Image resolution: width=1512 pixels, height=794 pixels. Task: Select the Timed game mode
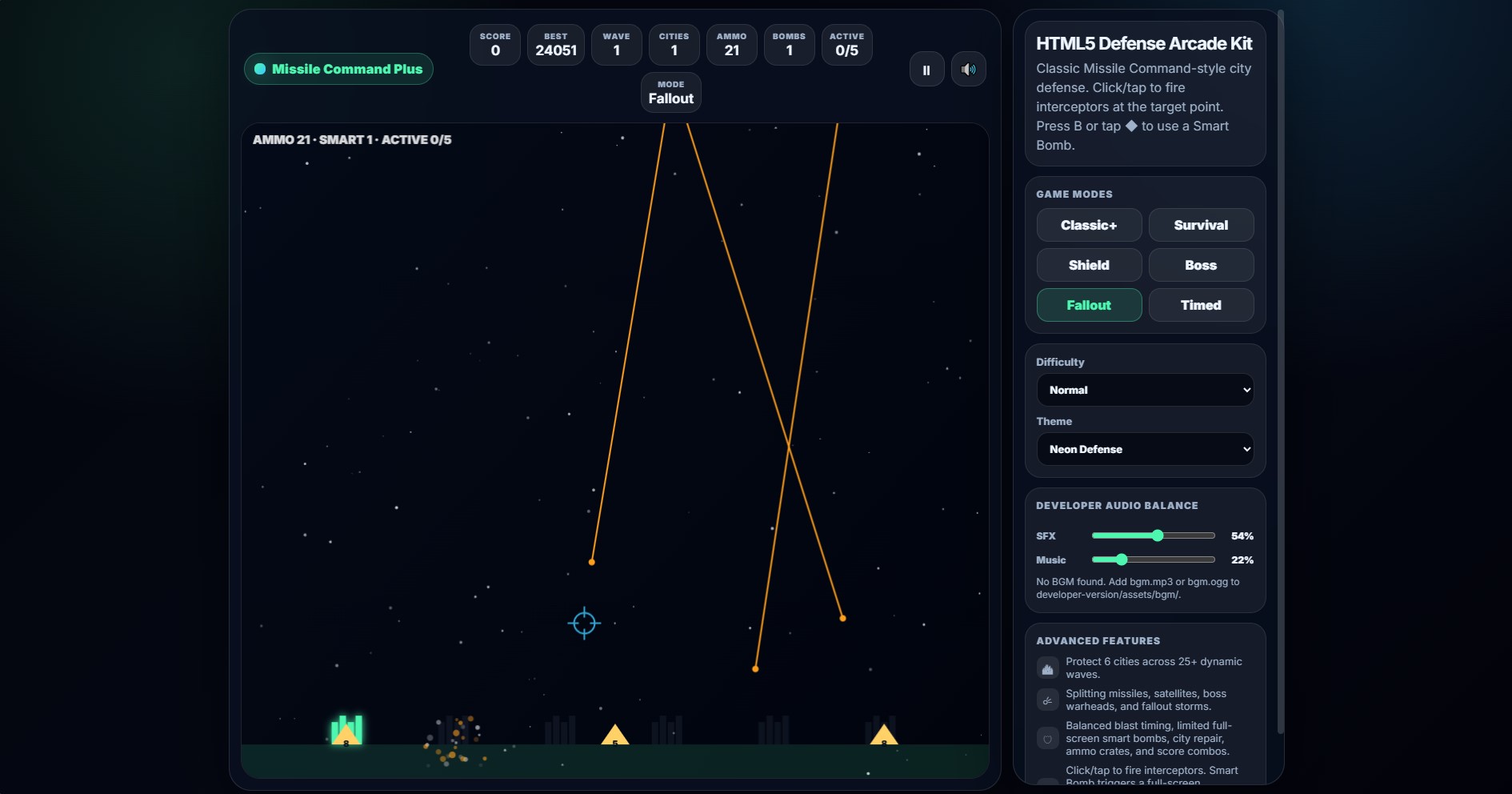1201,305
